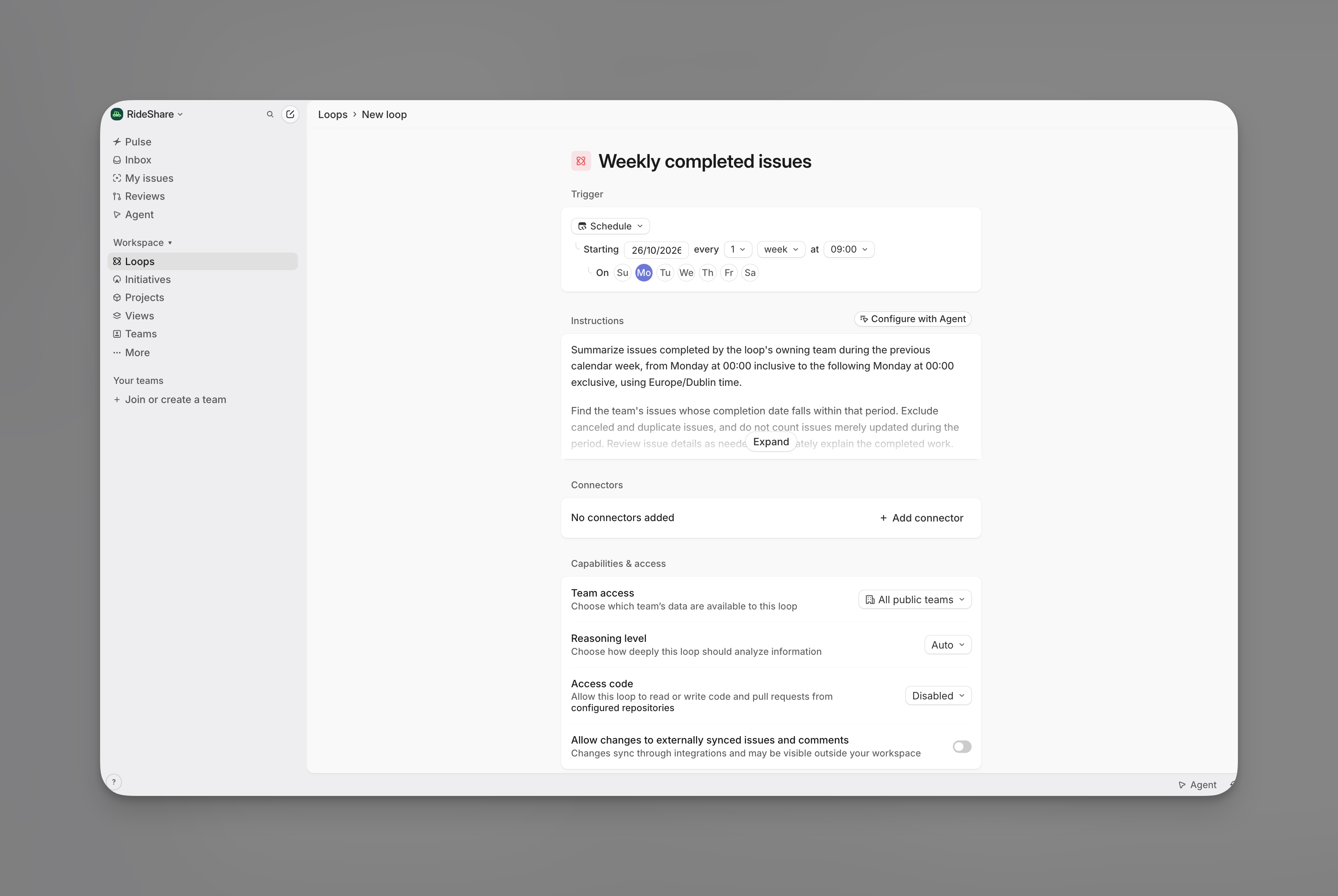Click the Starting date input field
This screenshot has height=896, width=1338.
click(x=656, y=250)
